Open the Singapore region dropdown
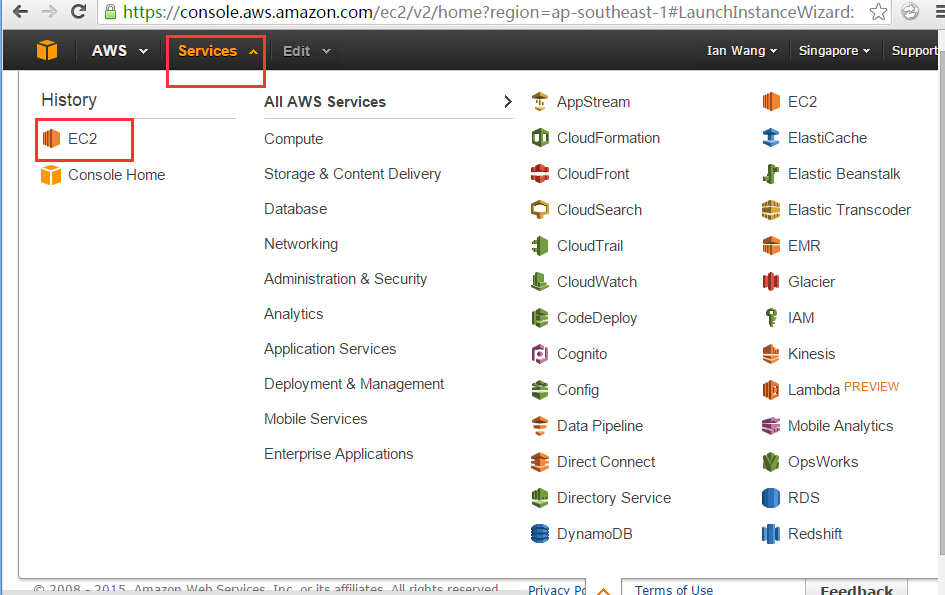The image size is (945, 595). (x=834, y=51)
